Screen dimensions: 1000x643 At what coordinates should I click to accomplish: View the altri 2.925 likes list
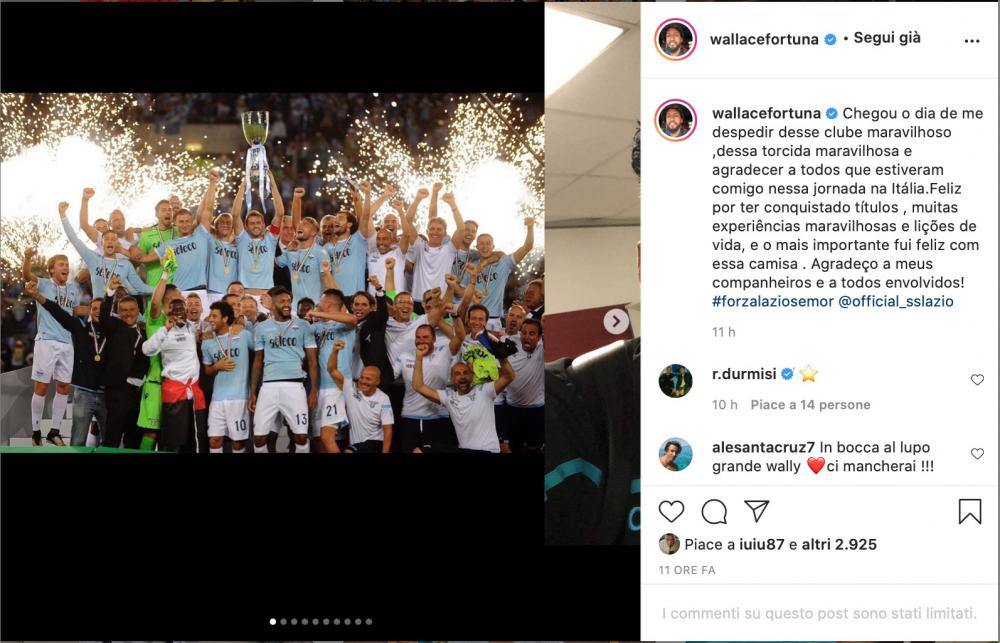tap(839, 544)
